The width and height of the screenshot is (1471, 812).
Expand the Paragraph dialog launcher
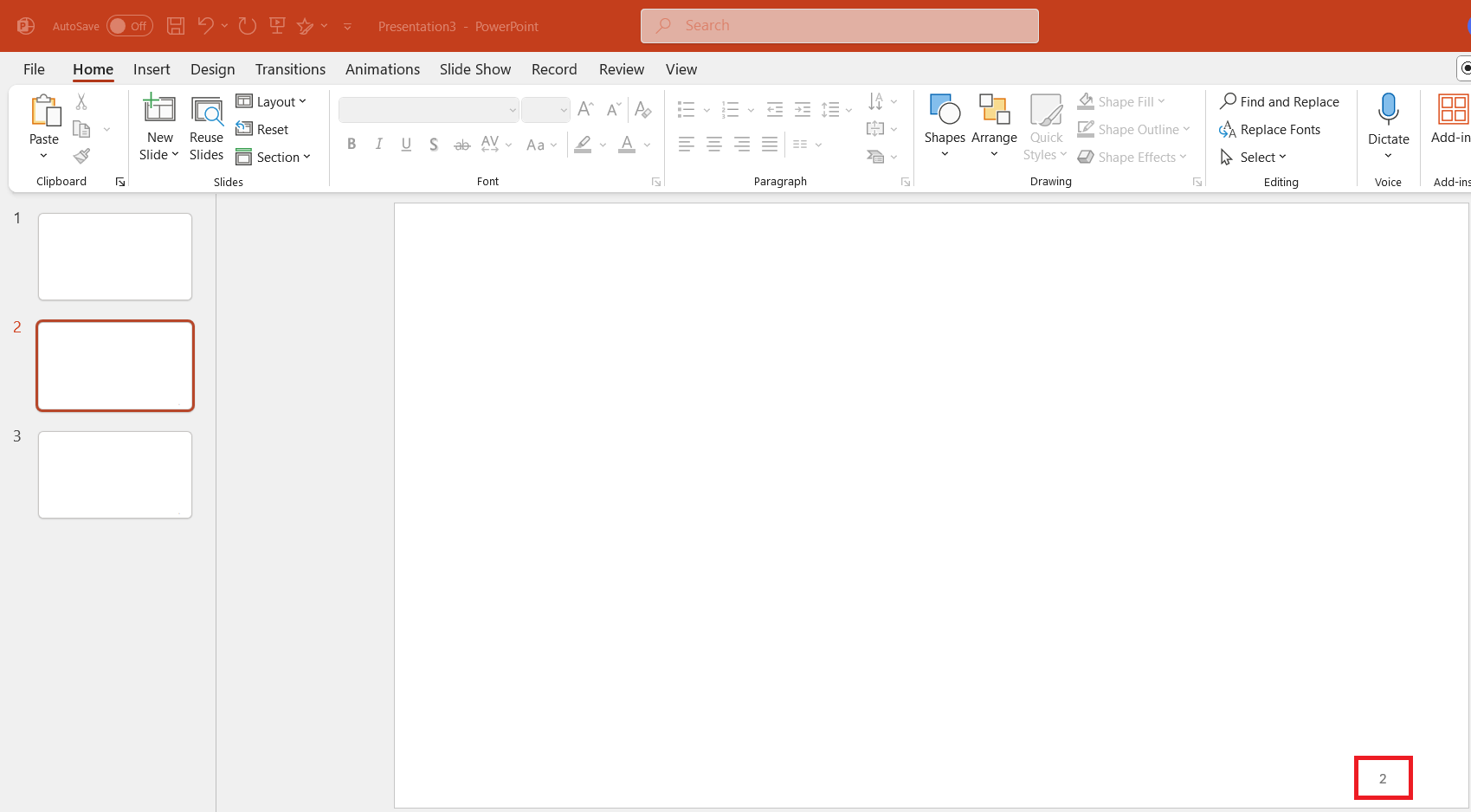click(x=906, y=182)
